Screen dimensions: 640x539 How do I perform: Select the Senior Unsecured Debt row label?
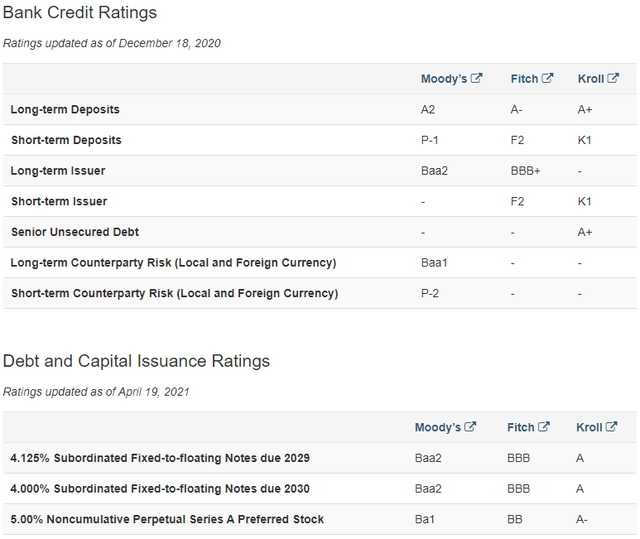(75, 232)
